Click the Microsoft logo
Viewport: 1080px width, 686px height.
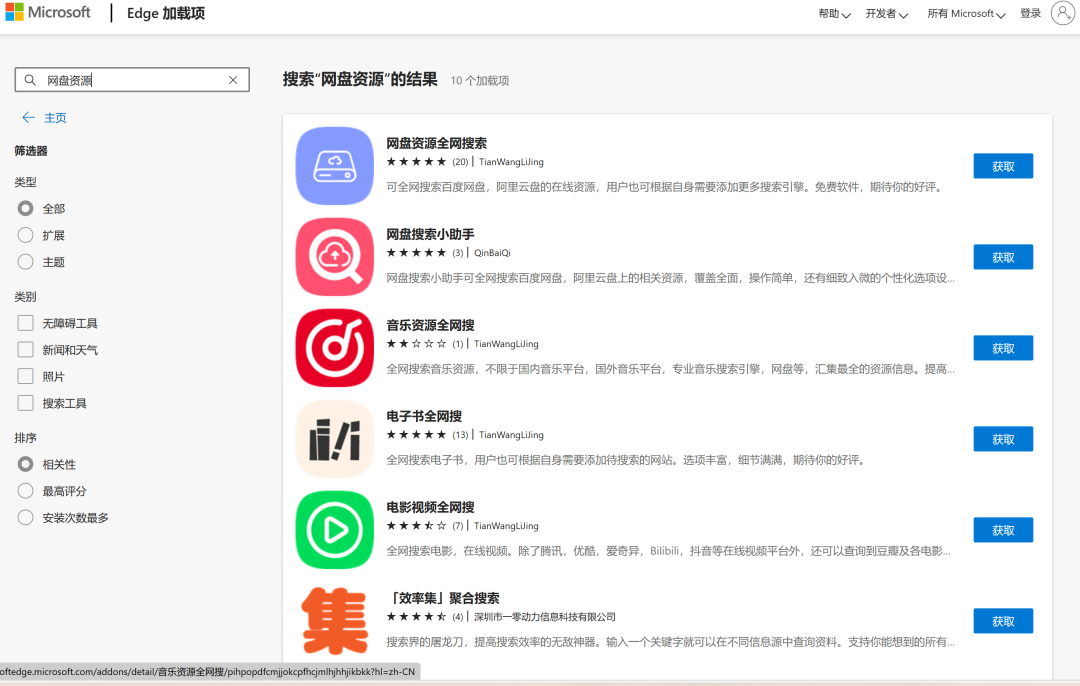[x=48, y=12]
